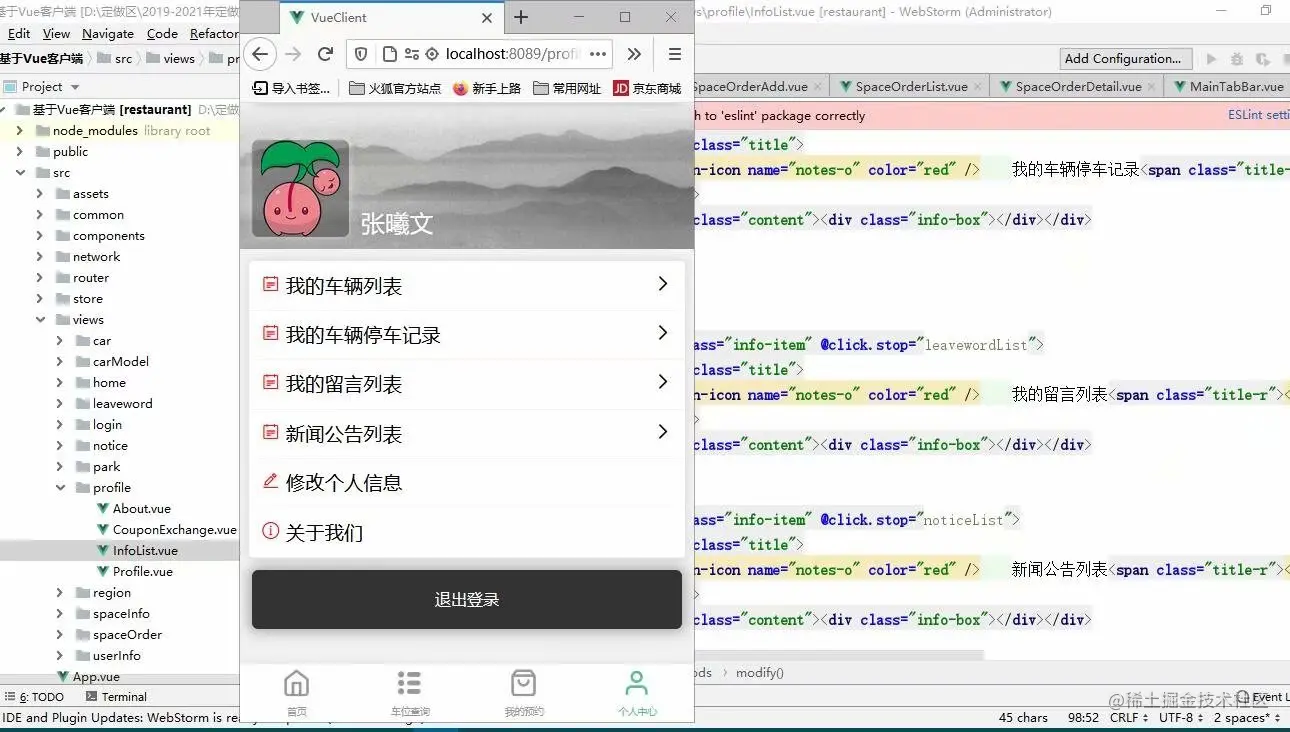Click the radish avatar picture

[x=300, y=188]
